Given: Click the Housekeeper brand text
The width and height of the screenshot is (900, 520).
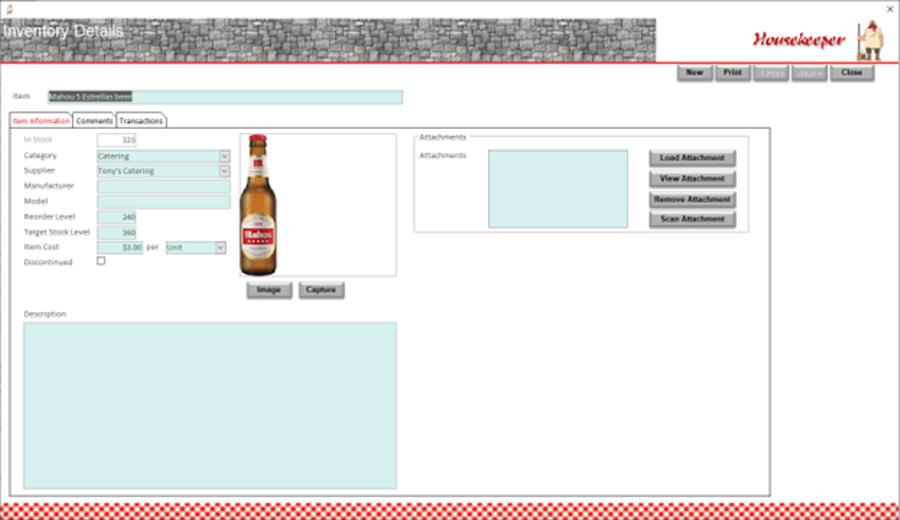Looking at the screenshot, I should [800, 40].
